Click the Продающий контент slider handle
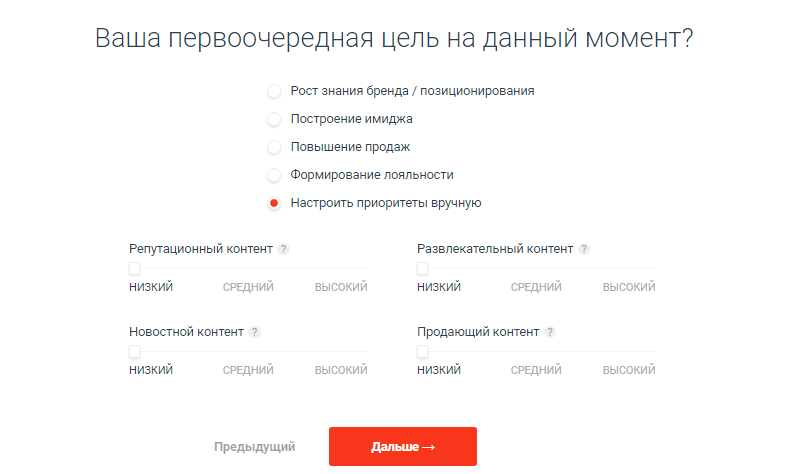This screenshot has width=786, height=474. pos(422,352)
